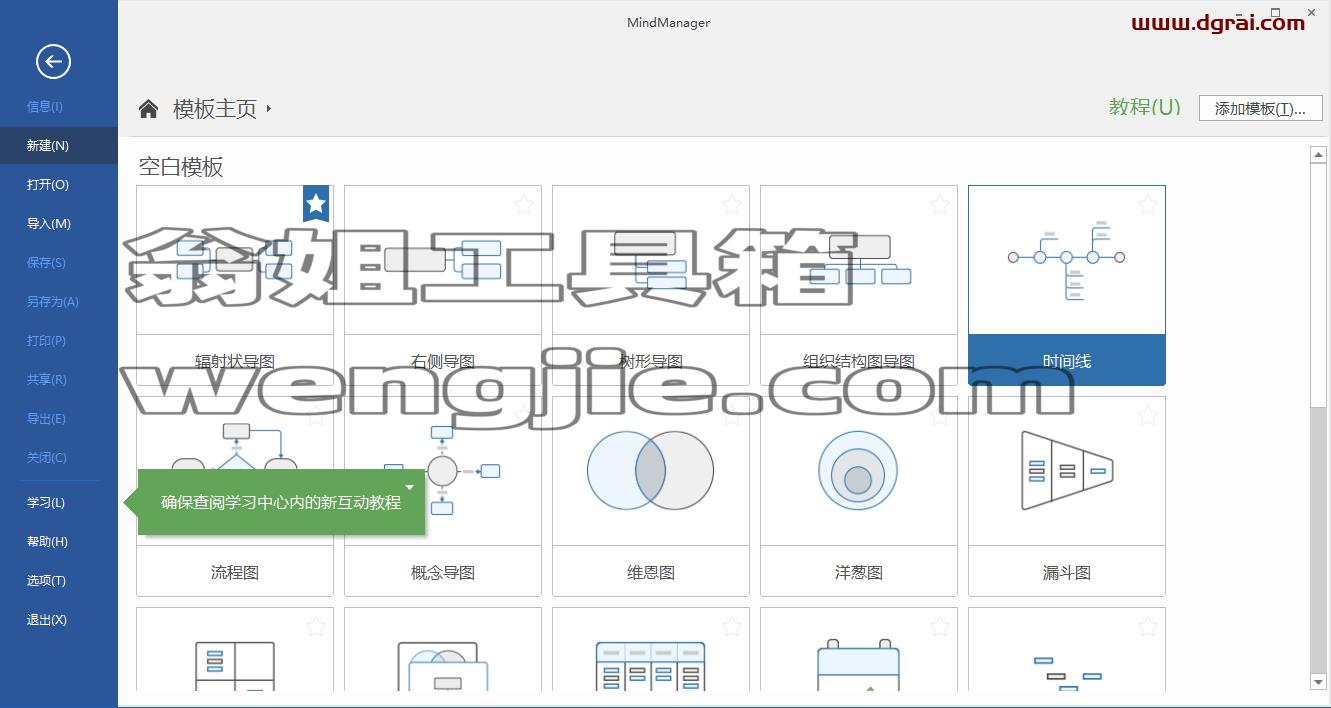Click the 保存(S) menu item
Image resolution: width=1331 pixels, height=708 pixels.
(x=59, y=262)
